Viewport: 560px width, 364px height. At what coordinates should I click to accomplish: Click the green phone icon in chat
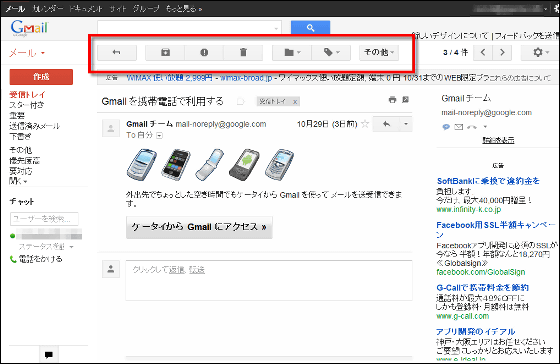13,259
